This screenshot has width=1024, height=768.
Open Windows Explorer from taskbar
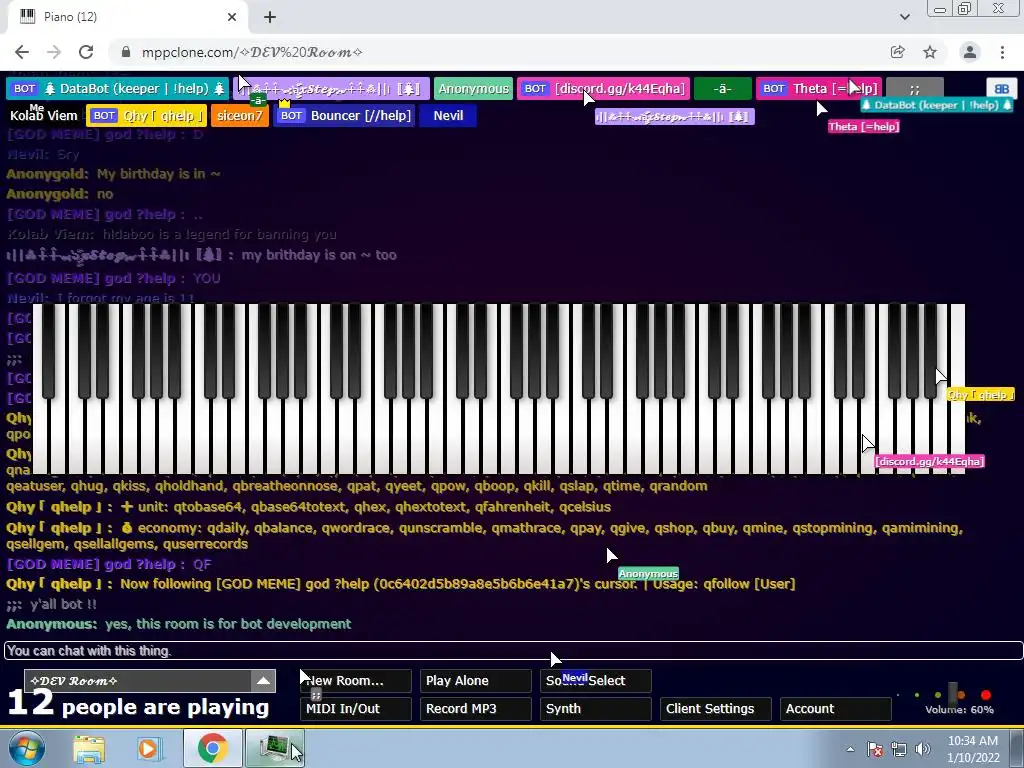89,748
